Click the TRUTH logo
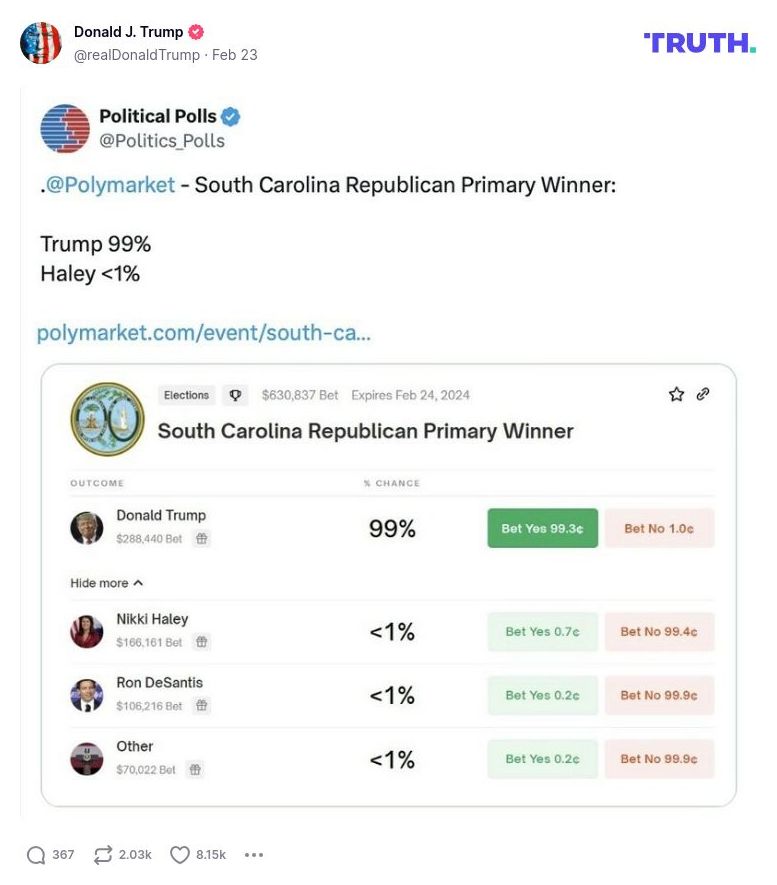Image resolution: width=777 pixels, height=885 pixels. [700, 43]
